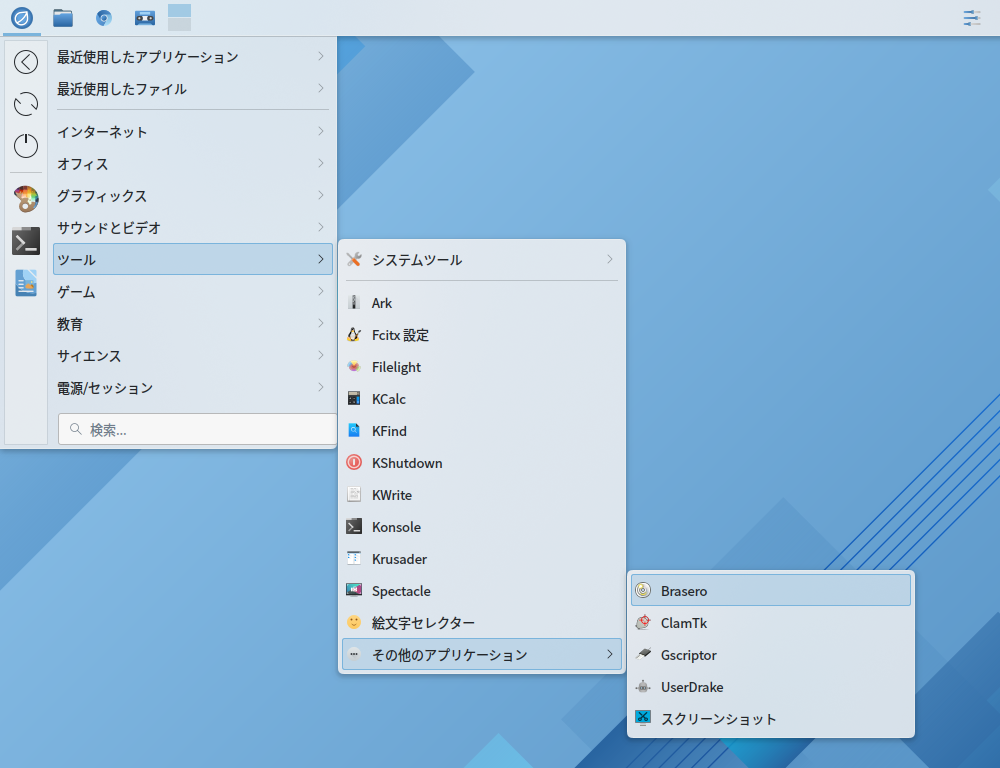1000x768 pixels.
Task: Open その他のアプリケーション submenu entry
Action: coord(482,654)
